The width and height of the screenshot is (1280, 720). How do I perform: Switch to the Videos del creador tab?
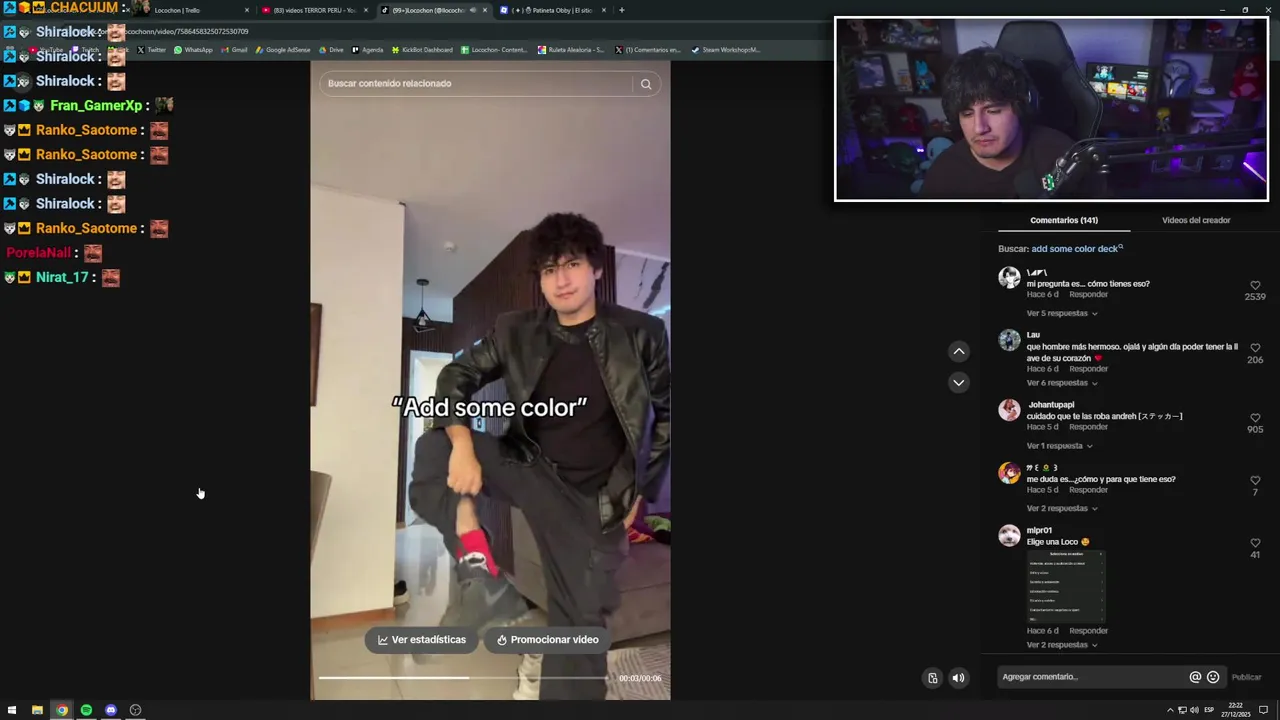[x=1196, y=220]
